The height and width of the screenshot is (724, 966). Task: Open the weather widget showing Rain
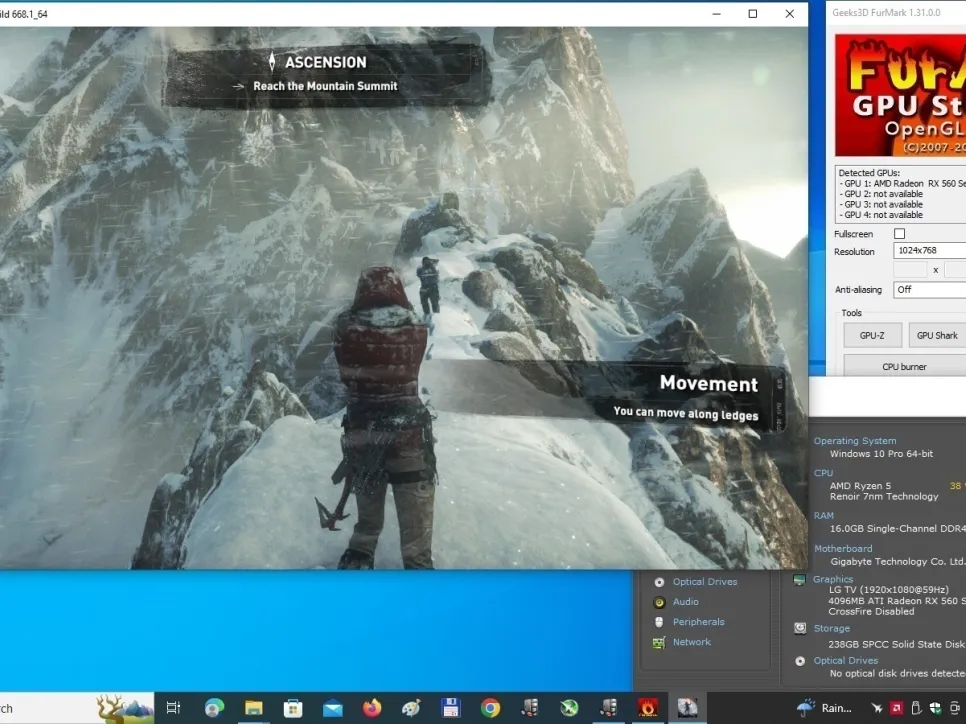(x=824, y=708)
